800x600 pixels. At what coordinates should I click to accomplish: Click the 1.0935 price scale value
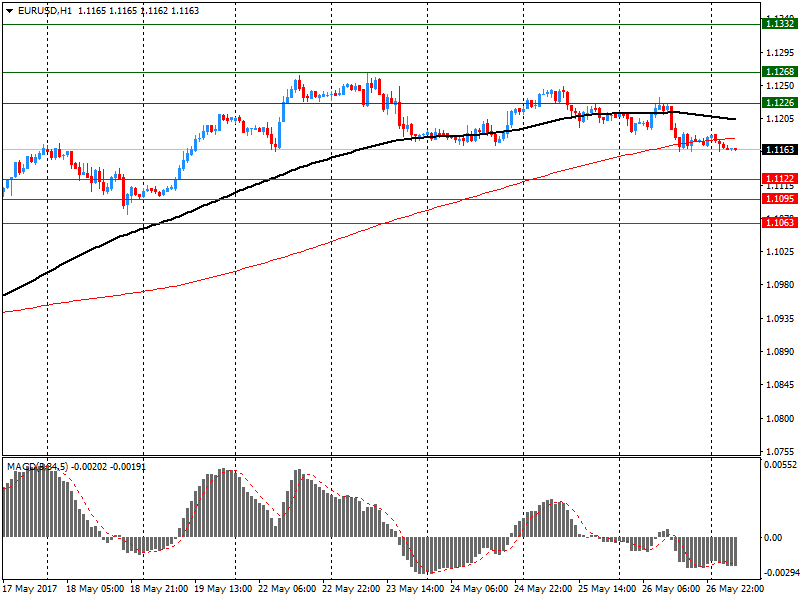point(781,318)
